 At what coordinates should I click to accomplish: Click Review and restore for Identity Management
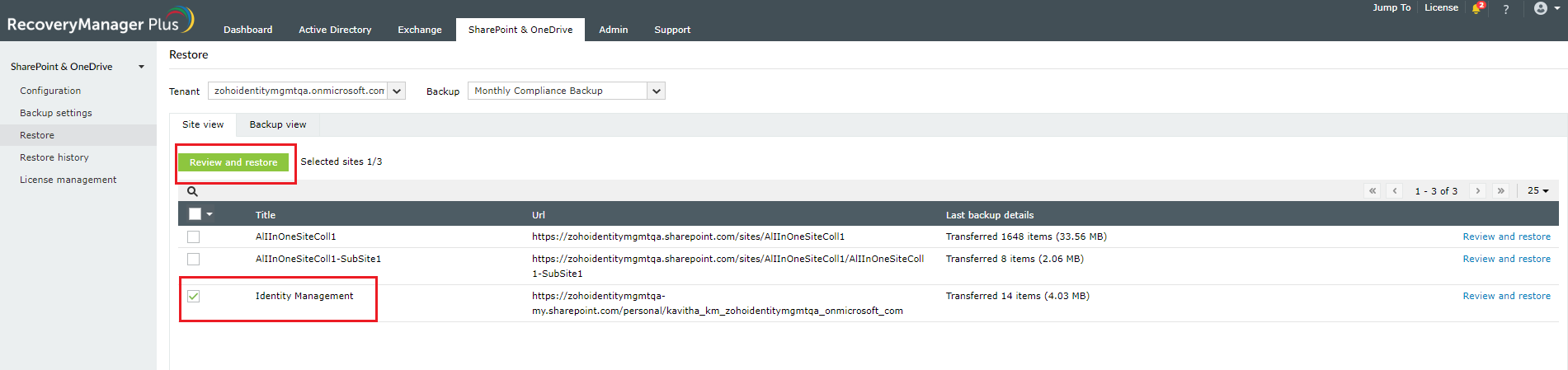click(x=1506, y=296)
